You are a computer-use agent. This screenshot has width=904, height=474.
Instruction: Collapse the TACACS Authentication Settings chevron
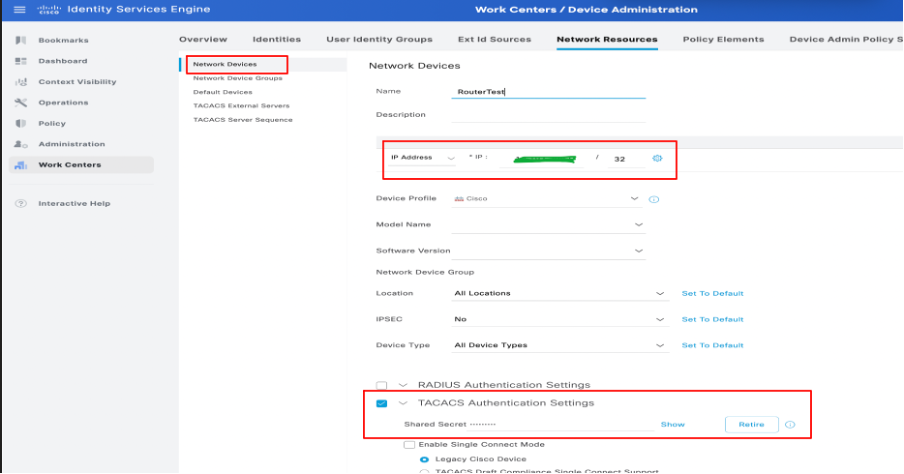point(403,403)
